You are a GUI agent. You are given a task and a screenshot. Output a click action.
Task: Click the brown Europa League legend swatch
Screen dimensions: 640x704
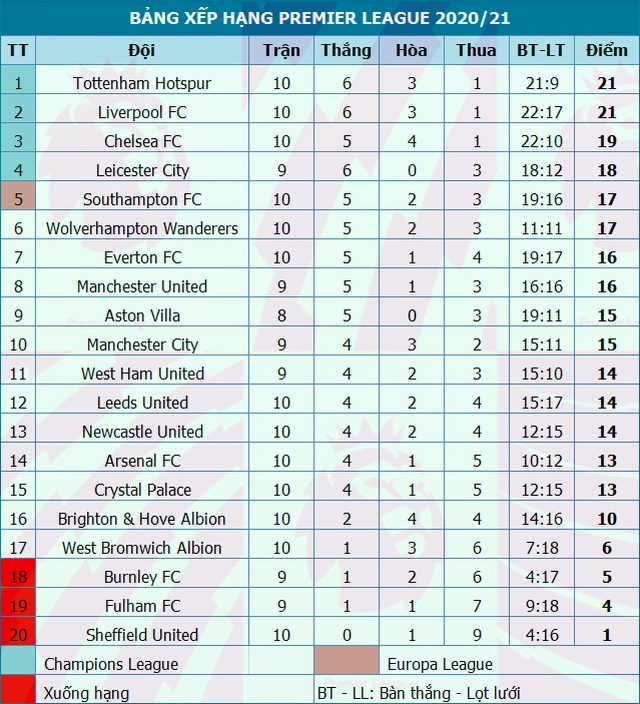click(x=346, y=663)
